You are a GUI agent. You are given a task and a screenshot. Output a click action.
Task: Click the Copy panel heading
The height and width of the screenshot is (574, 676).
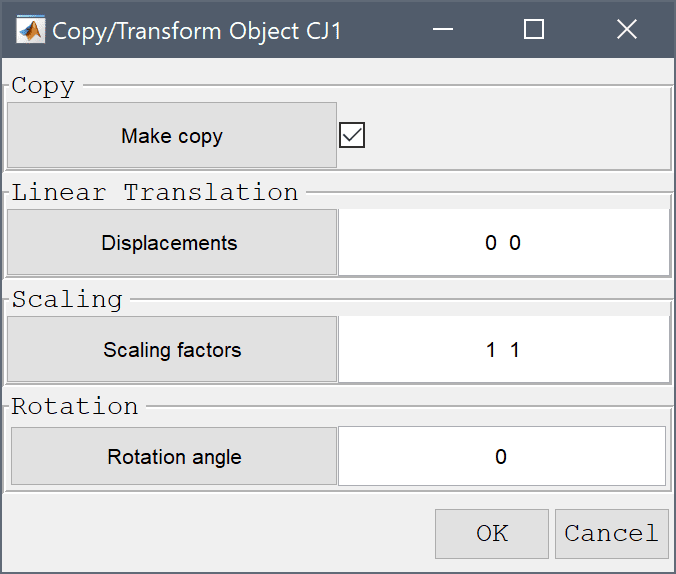tap(43, 86)
